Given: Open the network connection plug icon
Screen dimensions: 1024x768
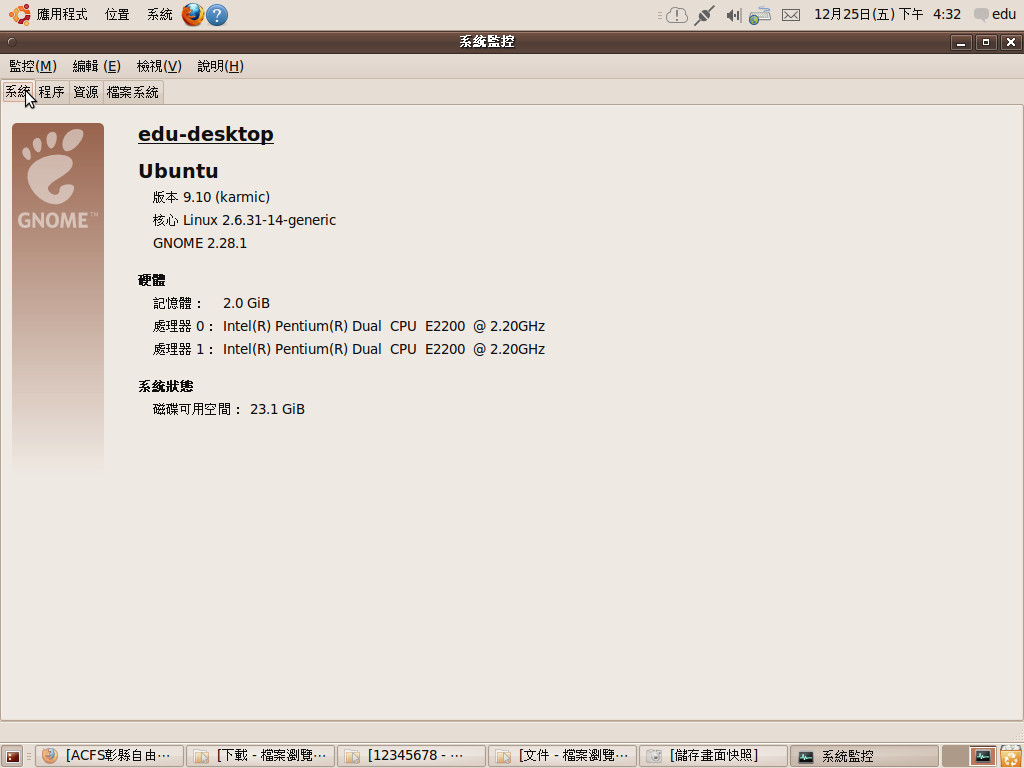Looking at the screenshot, I should 704,15.
